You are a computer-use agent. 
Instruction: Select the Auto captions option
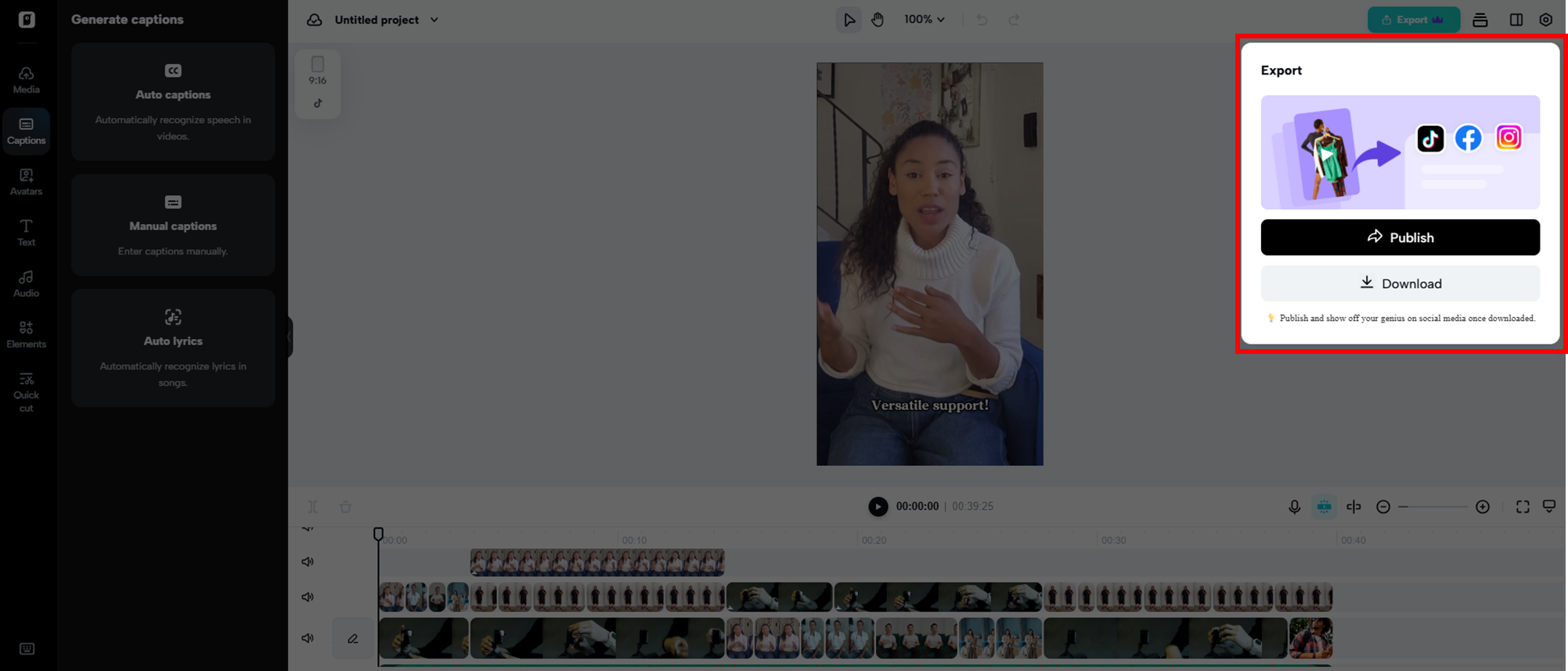point(173,102)
